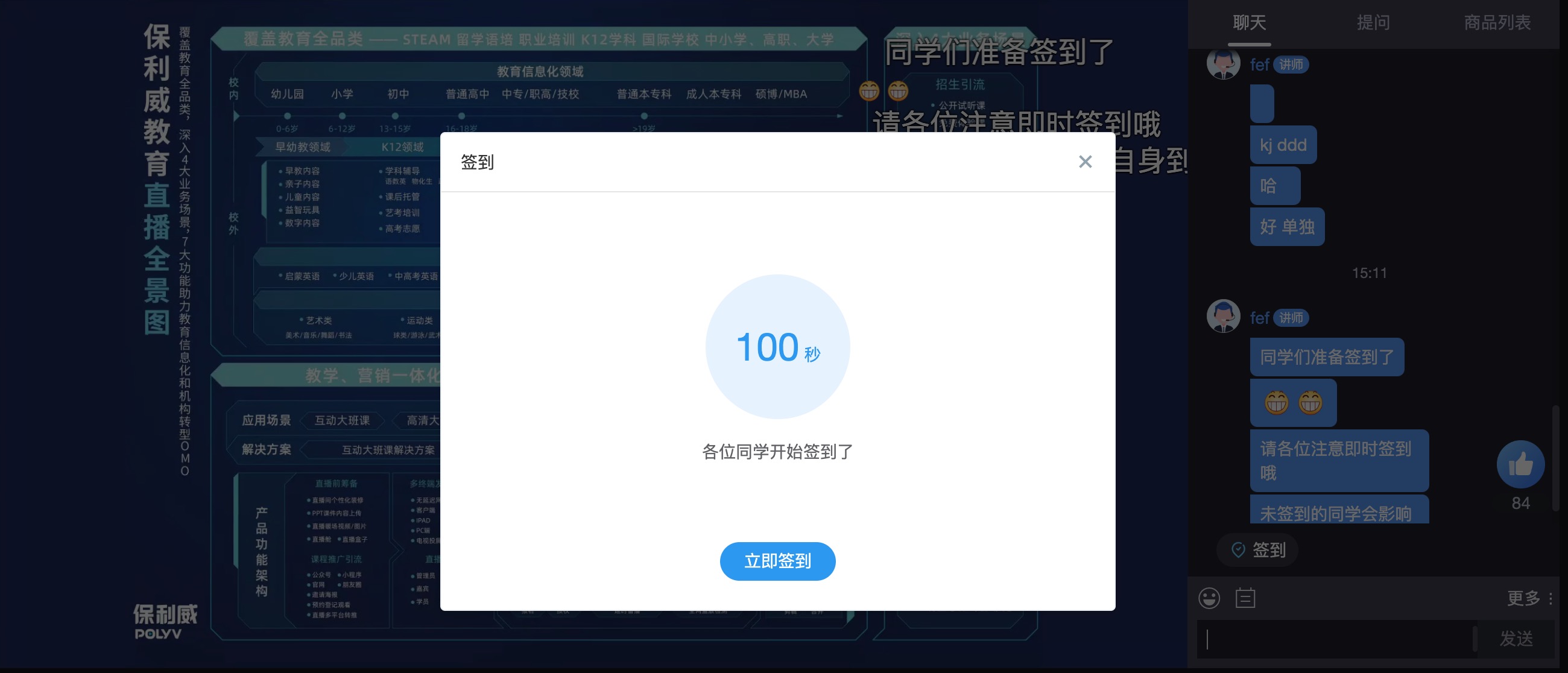This screenshot has width=1568, height=673.
Task: Open the 更多 options menu
Action: (x=1529, y=598)
